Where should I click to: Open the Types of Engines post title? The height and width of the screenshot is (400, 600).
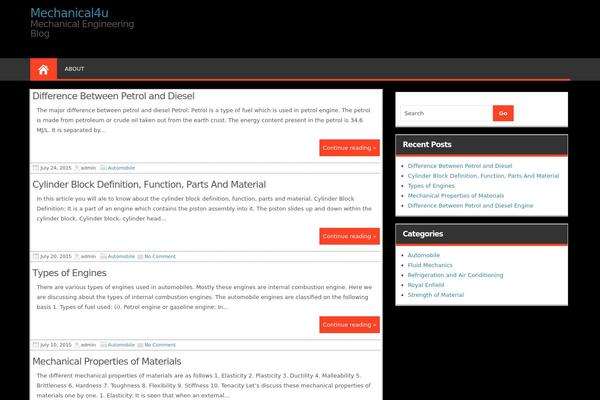click(x=69, y=273)
